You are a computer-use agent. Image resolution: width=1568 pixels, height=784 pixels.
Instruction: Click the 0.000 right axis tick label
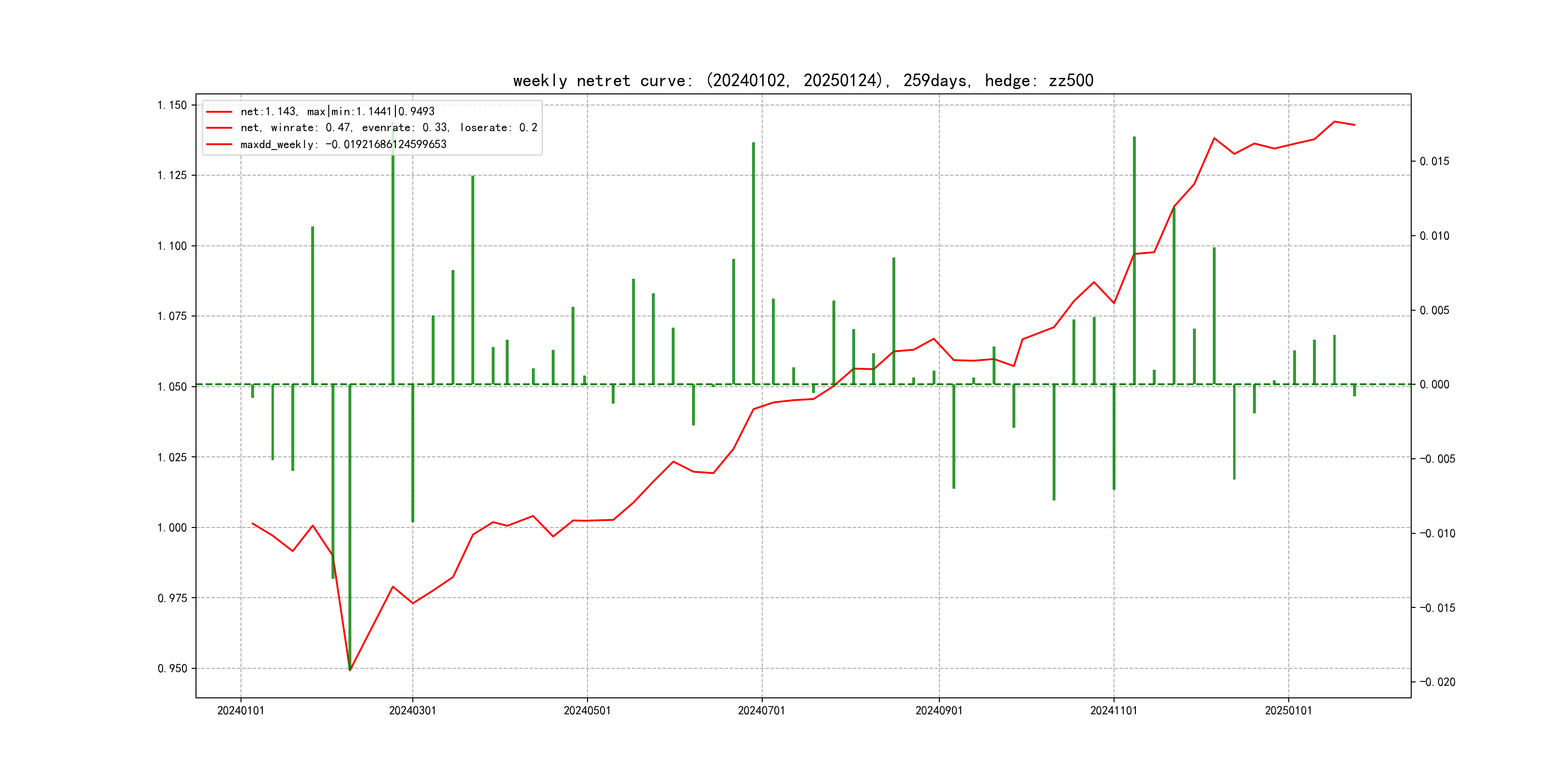1434,384
